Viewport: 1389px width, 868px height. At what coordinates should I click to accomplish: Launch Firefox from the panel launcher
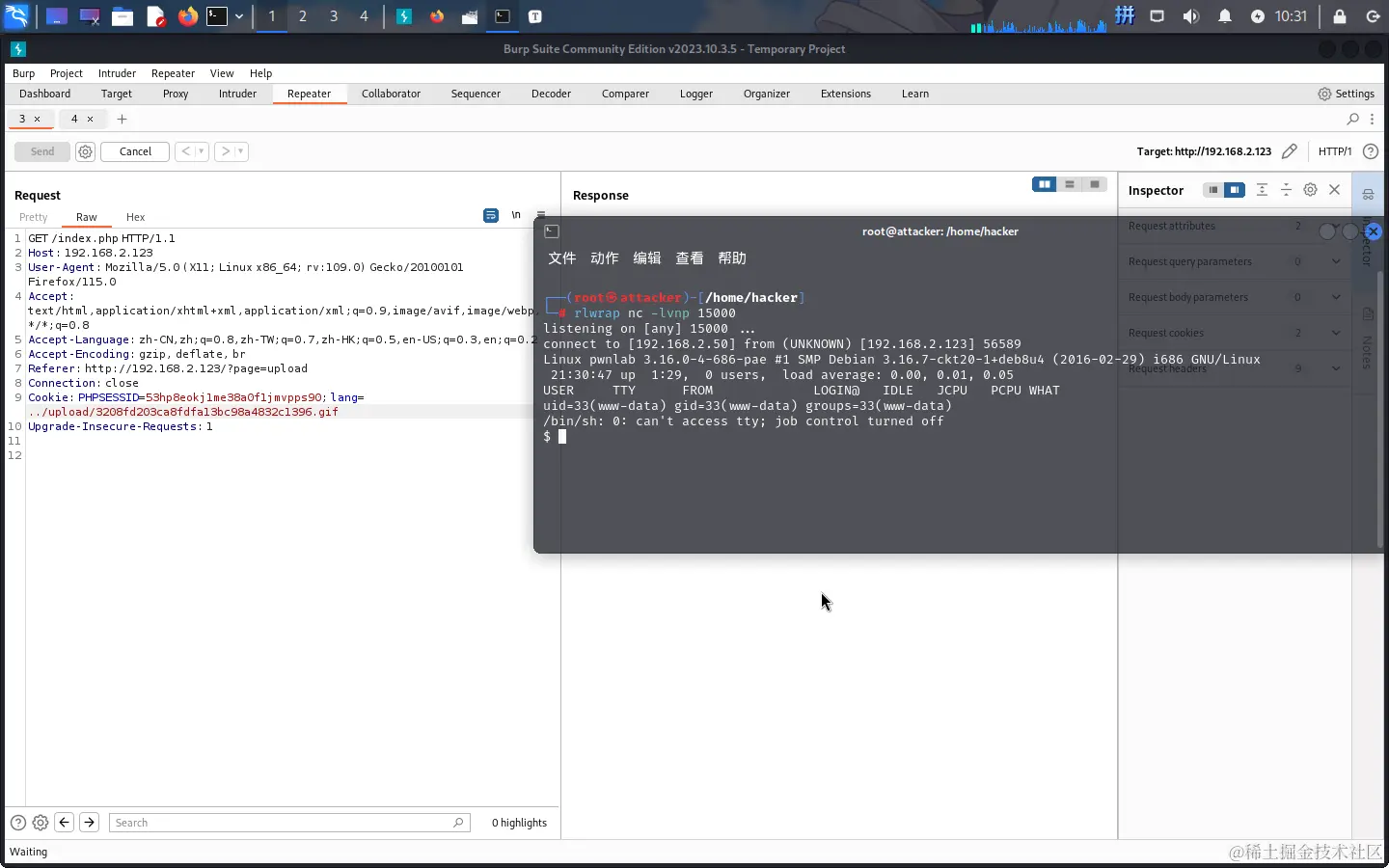[187, 16]
